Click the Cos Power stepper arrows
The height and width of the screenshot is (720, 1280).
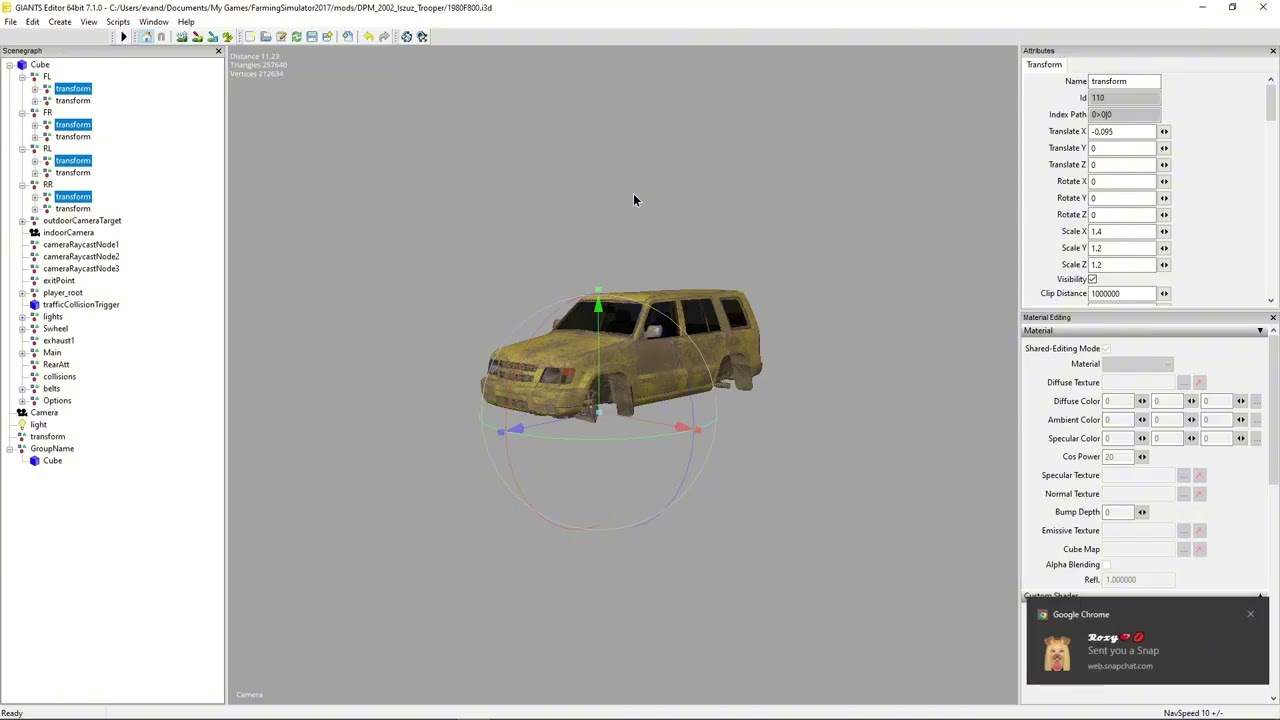1142,457
